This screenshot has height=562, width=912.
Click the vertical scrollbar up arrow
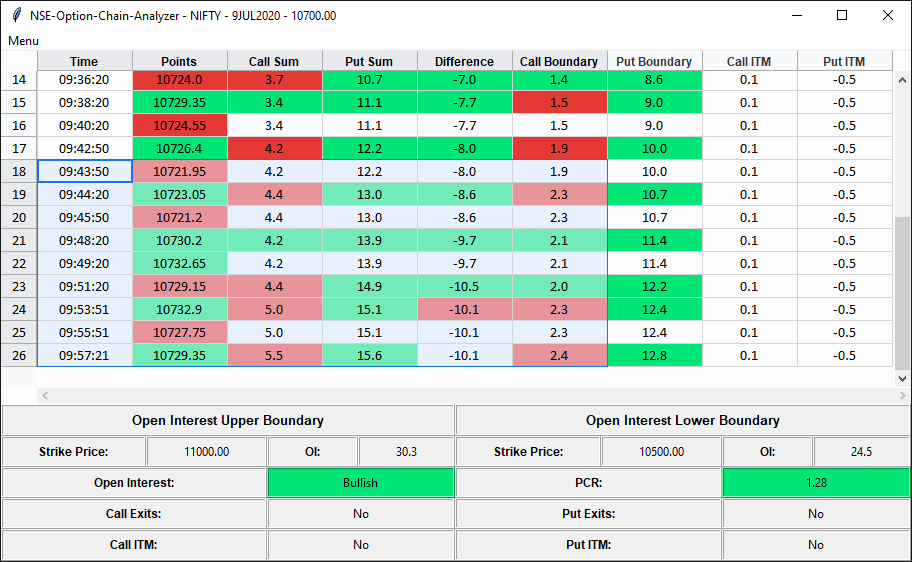point(902,80)
